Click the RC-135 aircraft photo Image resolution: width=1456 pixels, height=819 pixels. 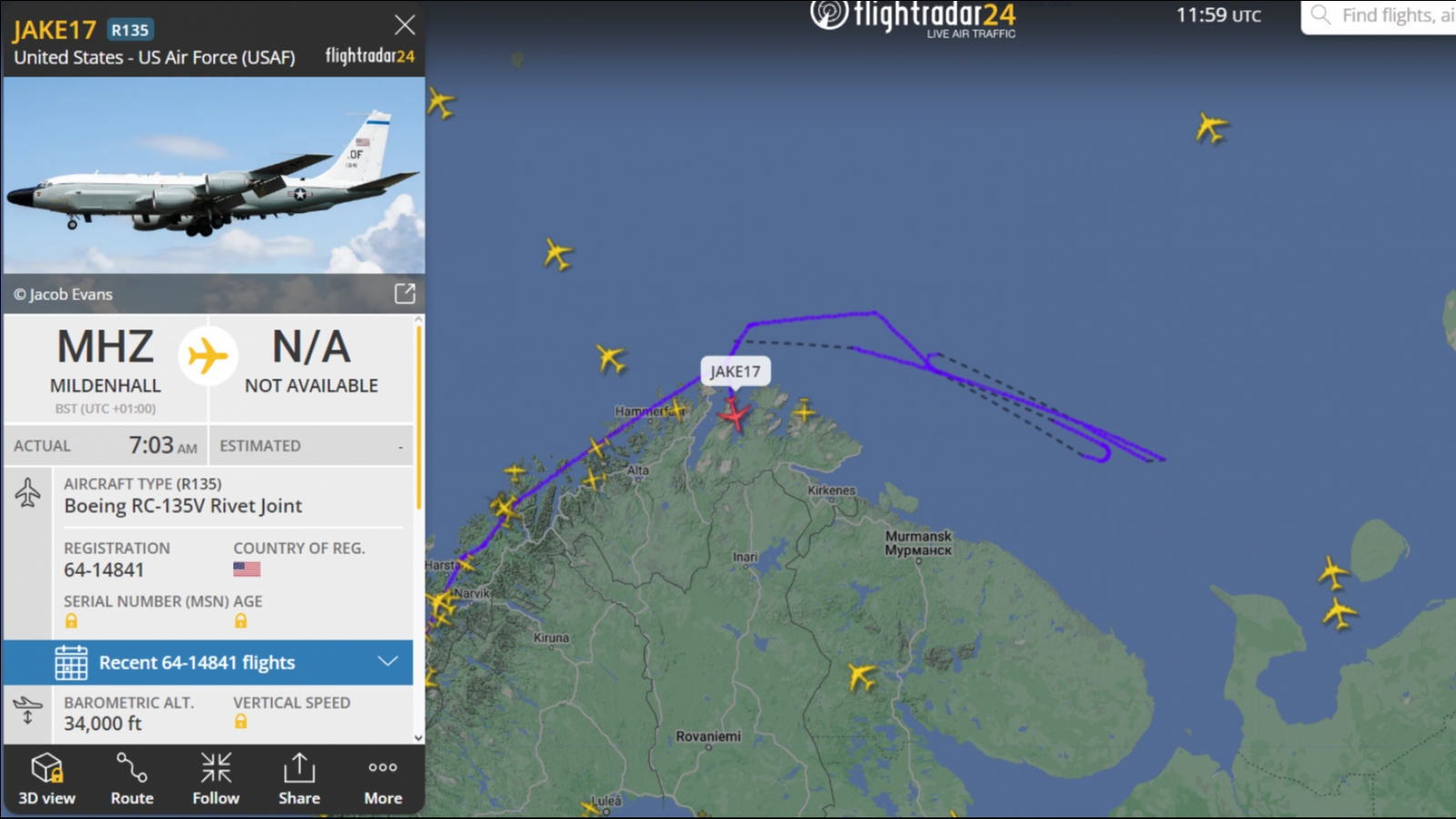pos(214,176)
